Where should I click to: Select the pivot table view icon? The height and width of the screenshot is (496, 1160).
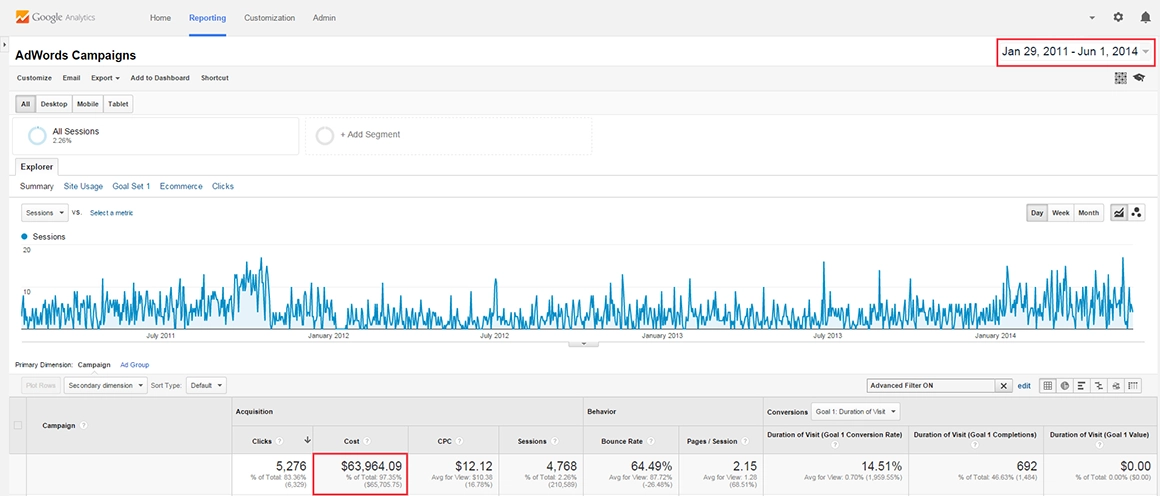coord(1133,386)
